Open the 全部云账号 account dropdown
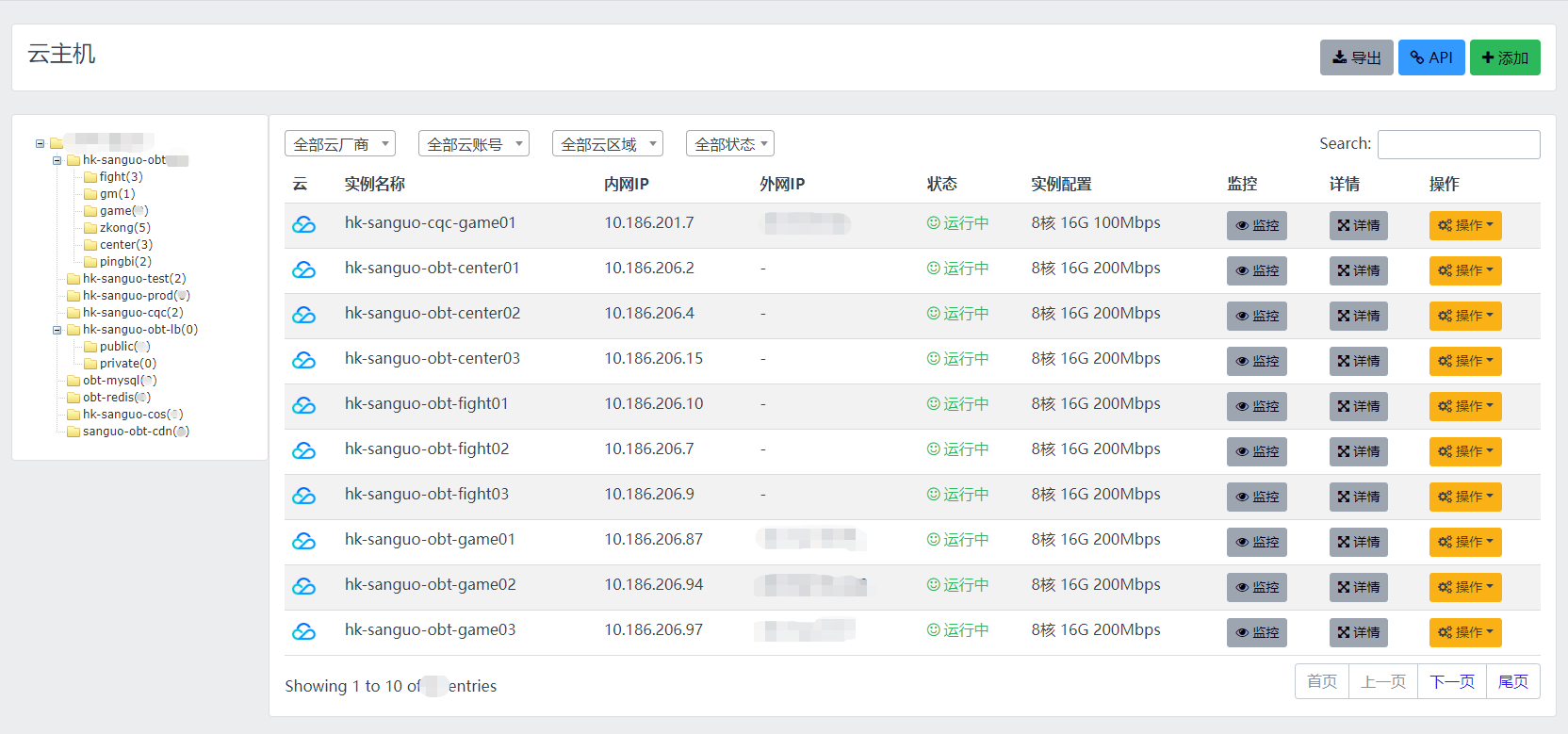Image resolution: width=1568 pixels, height=734 pixels. point(474,144)
